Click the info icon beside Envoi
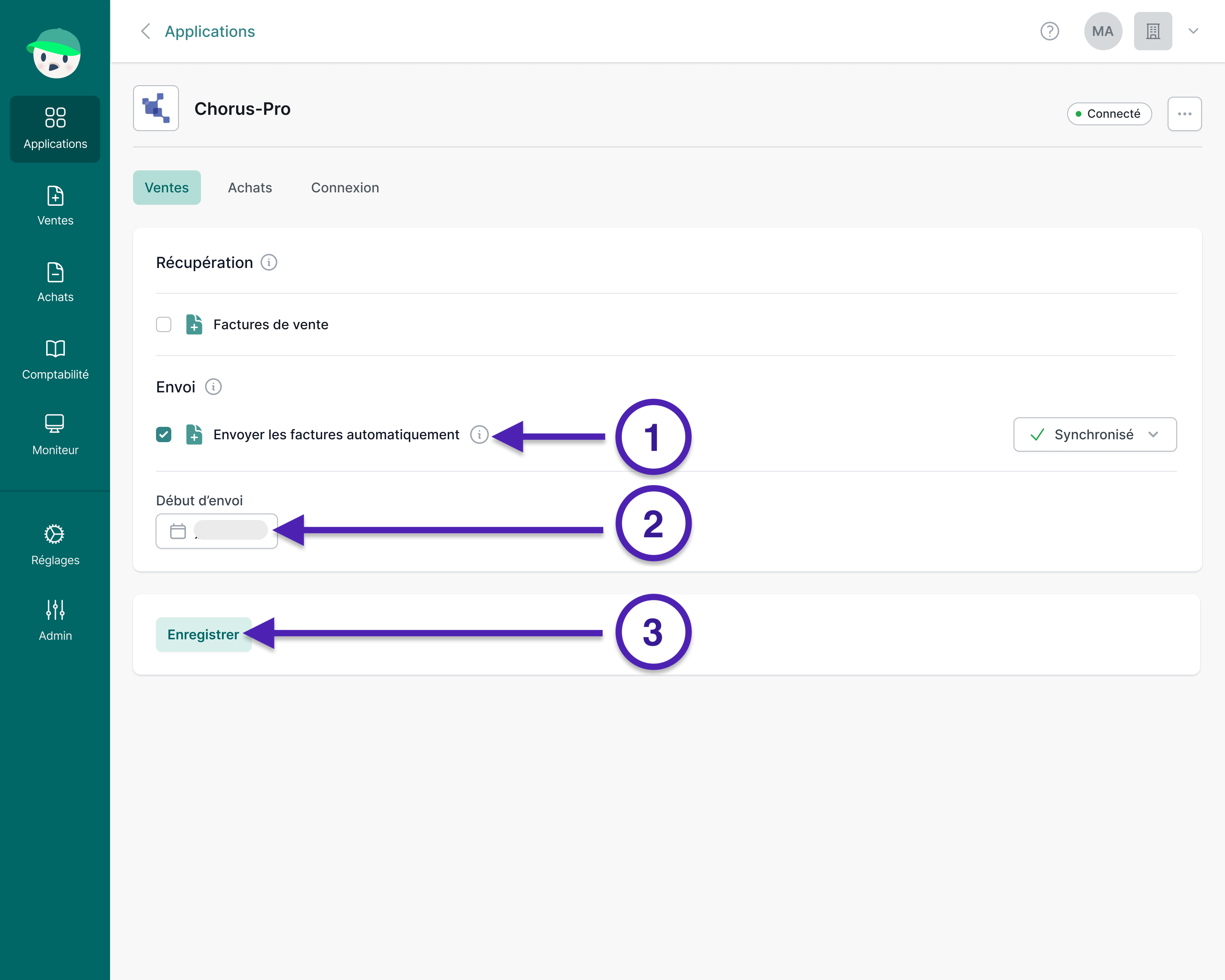This screenshot has height=980, width=1225. pyautogui.click(x=213, y=387)
